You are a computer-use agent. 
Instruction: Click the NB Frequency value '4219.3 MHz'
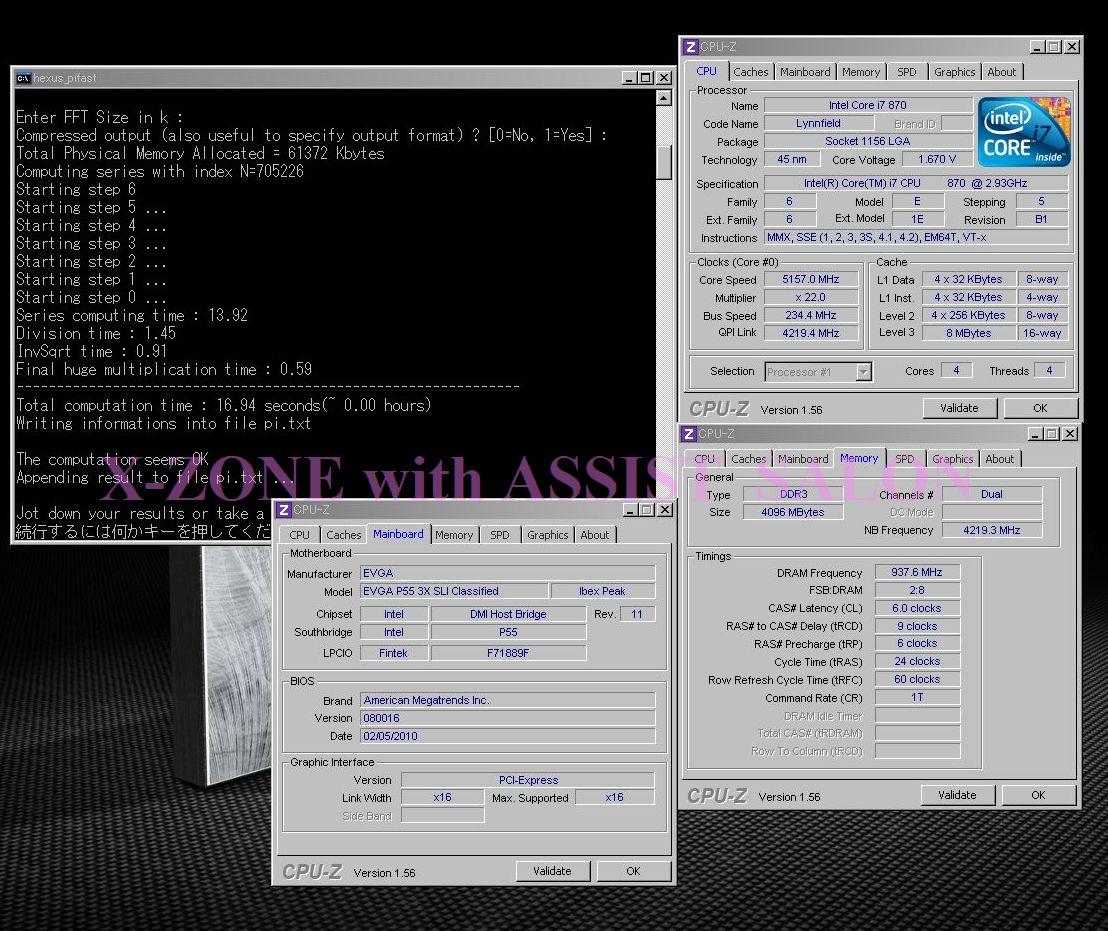pyautogui.click(x=991, y=530)
